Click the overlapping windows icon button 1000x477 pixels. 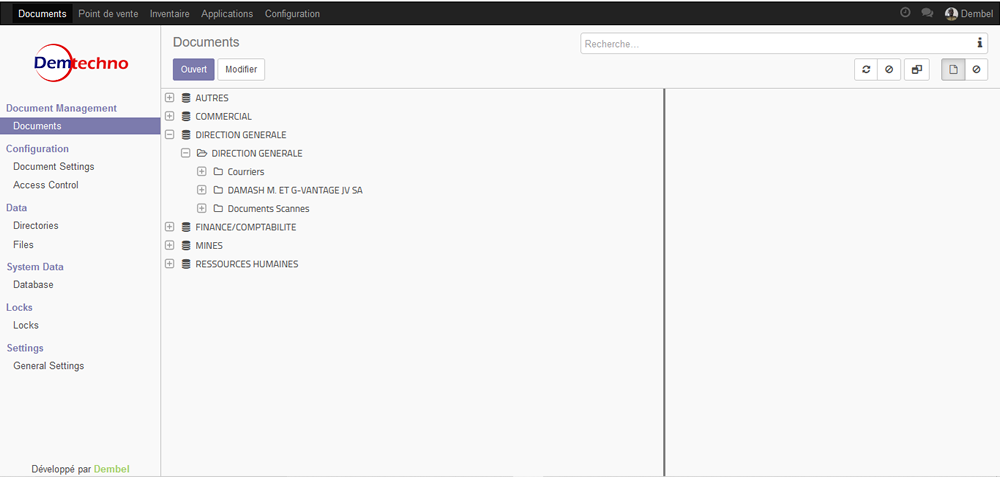pos(917,69)
